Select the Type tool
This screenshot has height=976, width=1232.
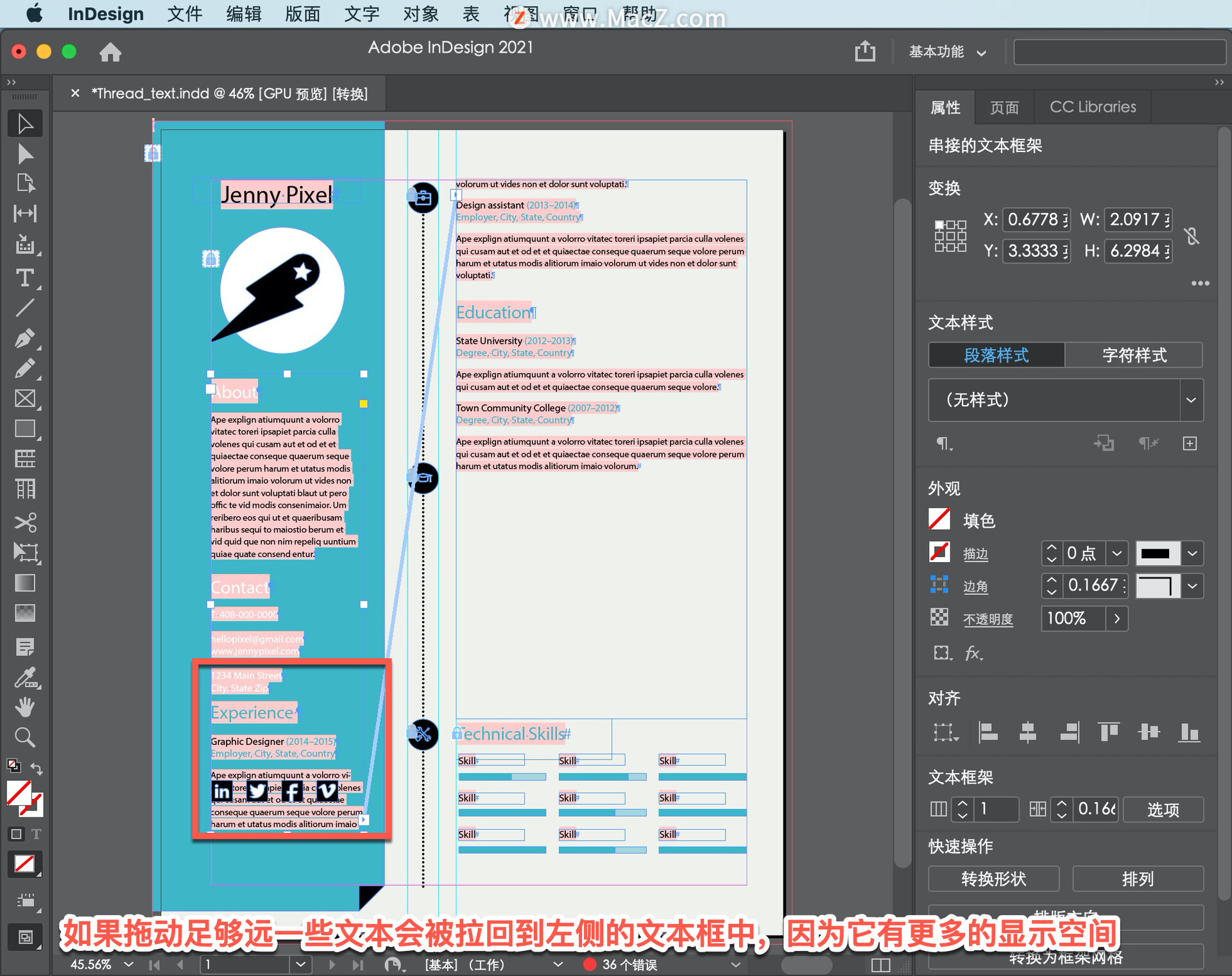coord(25,278)
